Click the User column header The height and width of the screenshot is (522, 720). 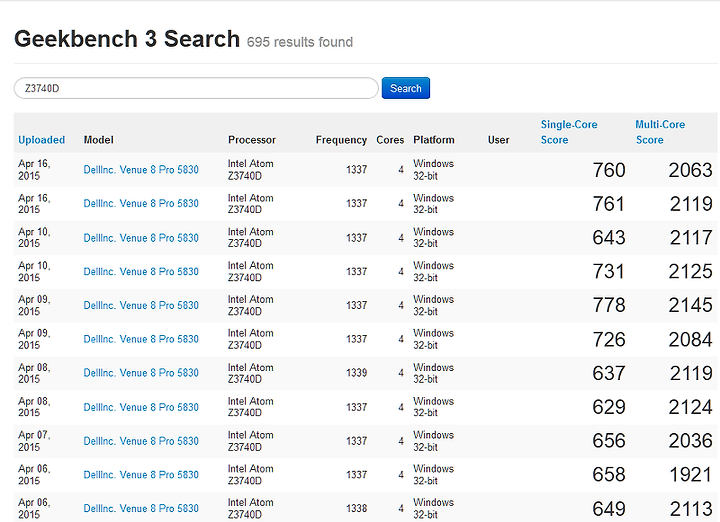pos(498,140)
